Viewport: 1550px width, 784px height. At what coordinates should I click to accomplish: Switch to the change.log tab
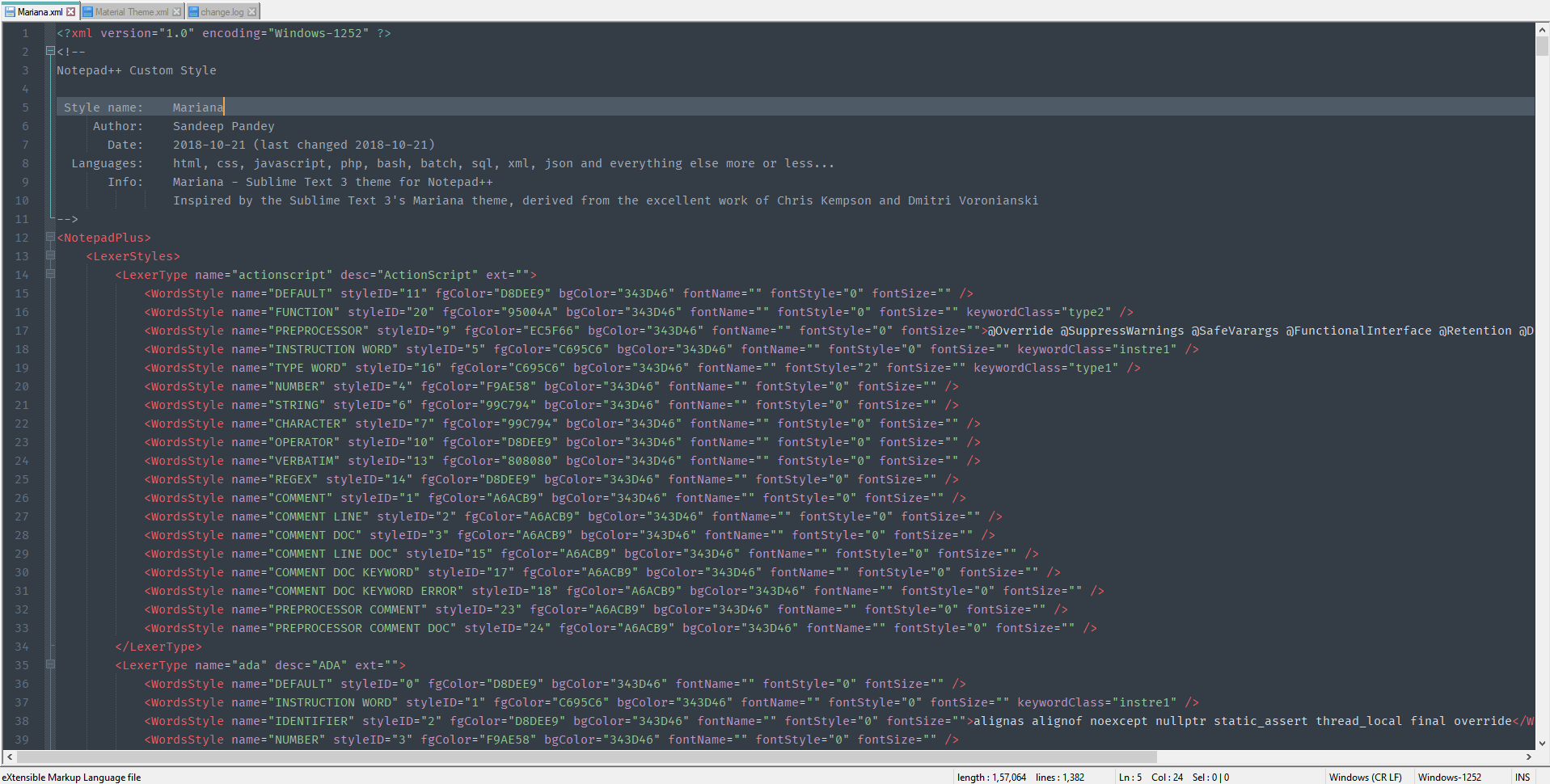pos(222,12)
